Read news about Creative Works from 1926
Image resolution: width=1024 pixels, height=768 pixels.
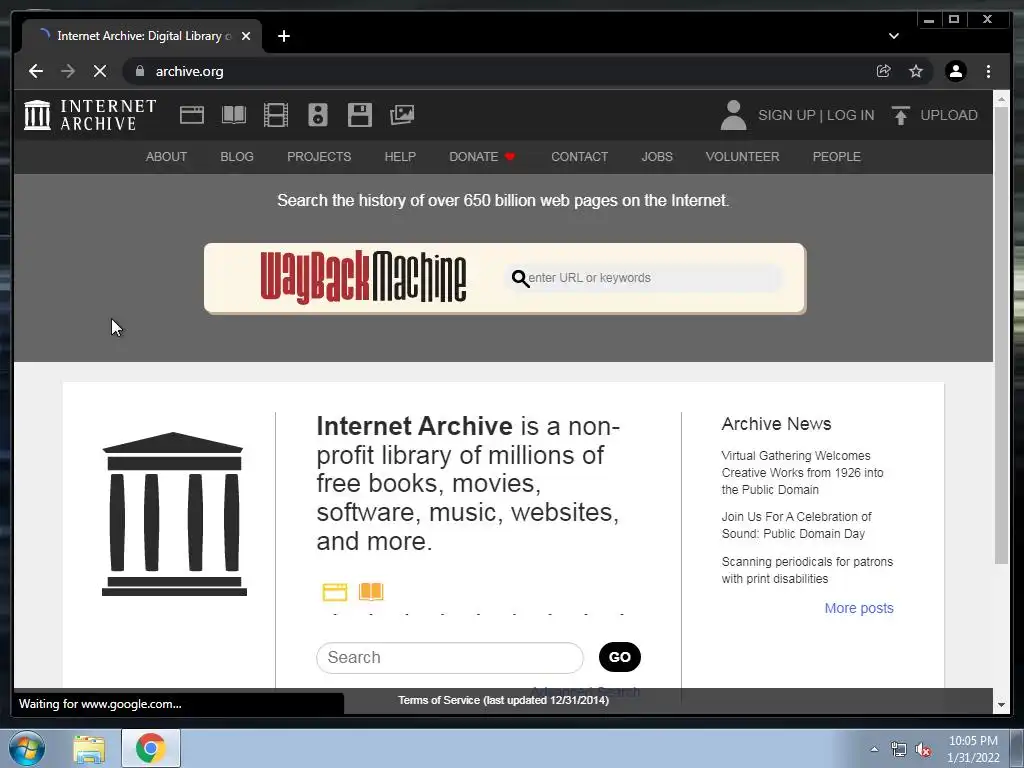803,473
